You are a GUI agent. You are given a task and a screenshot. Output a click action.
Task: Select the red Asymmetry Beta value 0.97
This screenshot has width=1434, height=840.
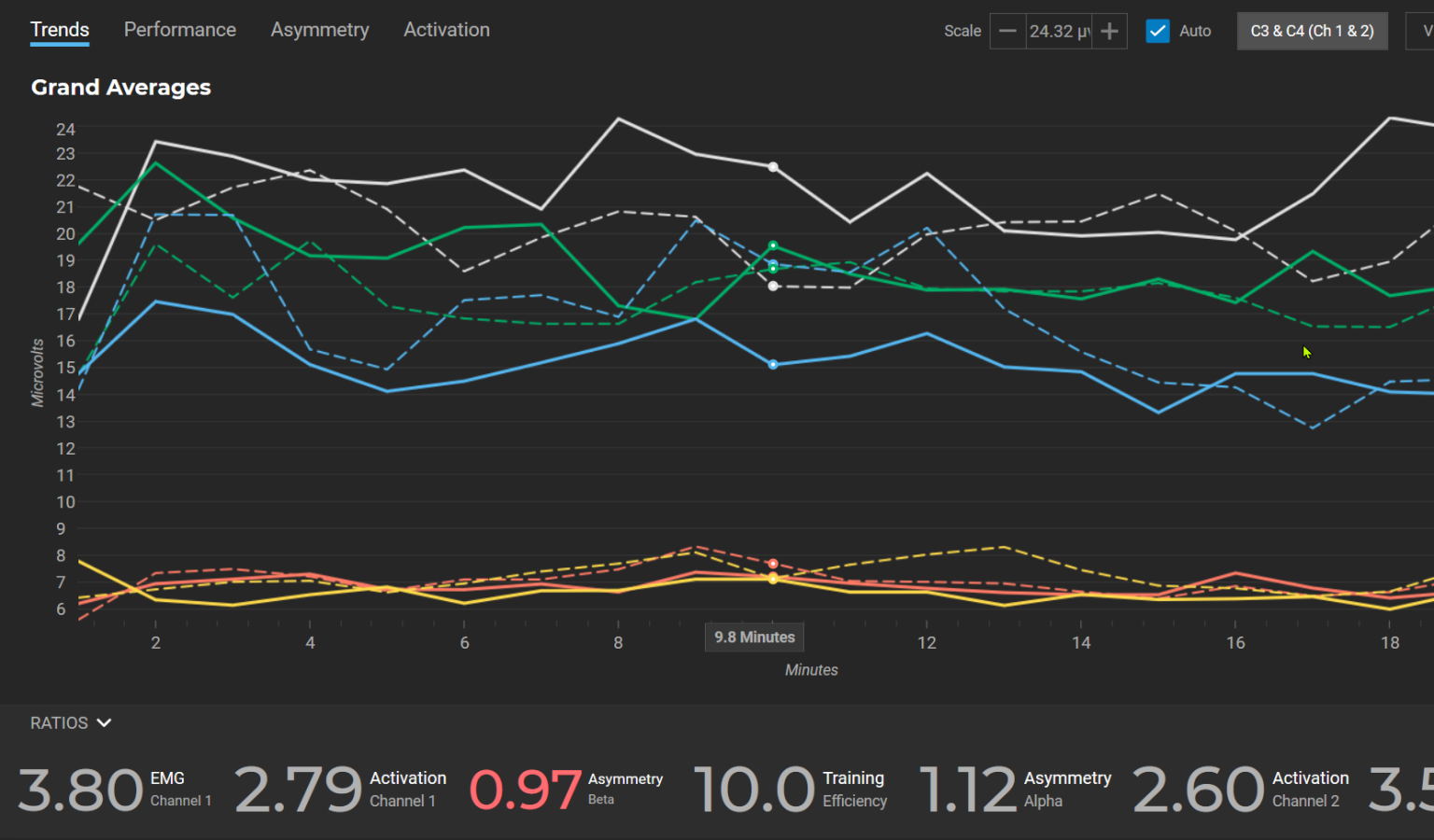click(526, 790)
